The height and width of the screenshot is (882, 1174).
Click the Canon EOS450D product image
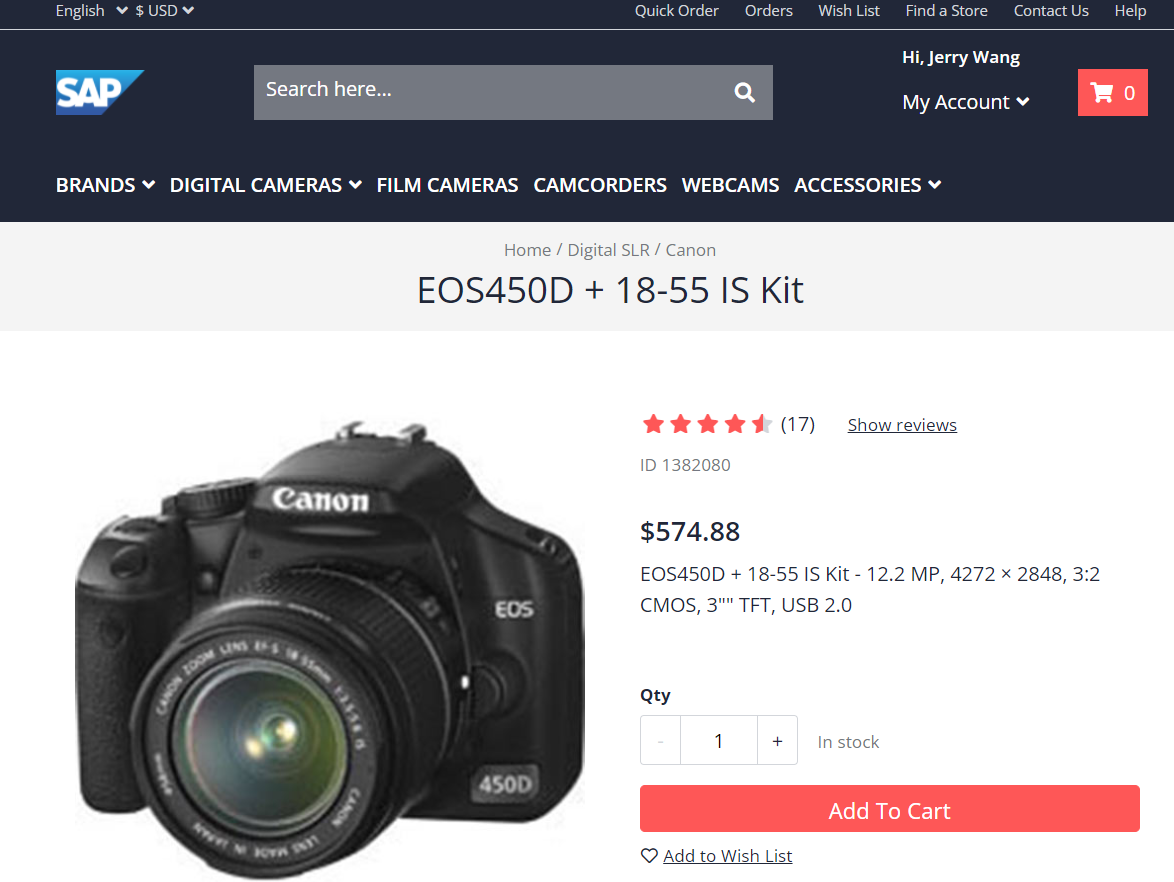[330, 648]
